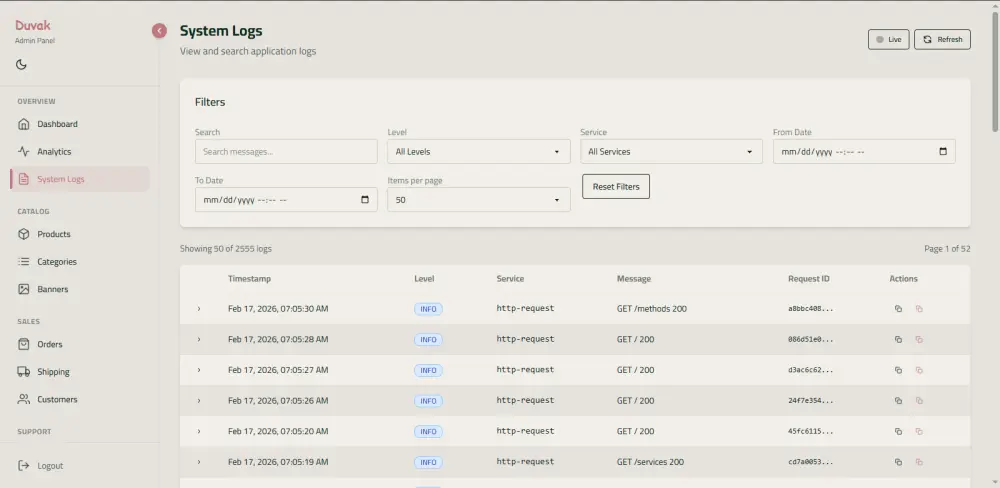The width and height of the screenshot is (1000, 488).
Task: Click the Refresh button
Action: pyautogui.click(x=943, y=39)
